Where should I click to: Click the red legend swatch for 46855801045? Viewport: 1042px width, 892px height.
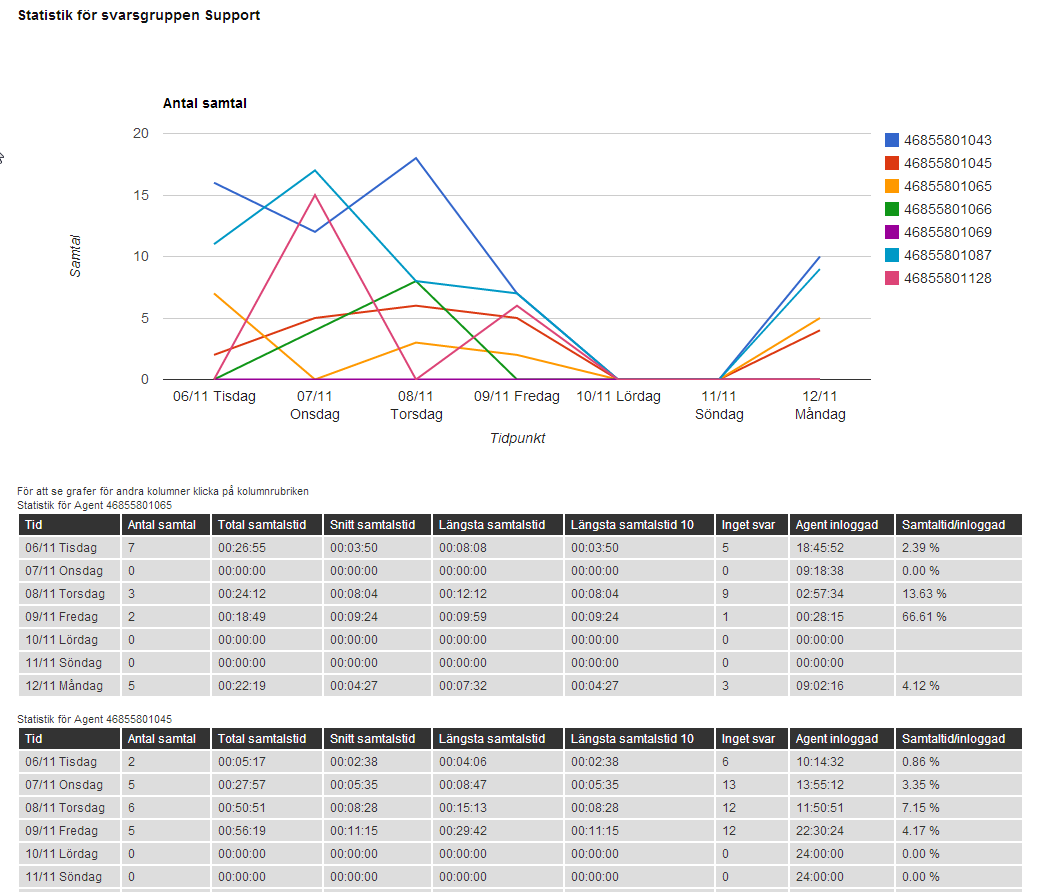(892, 163)
